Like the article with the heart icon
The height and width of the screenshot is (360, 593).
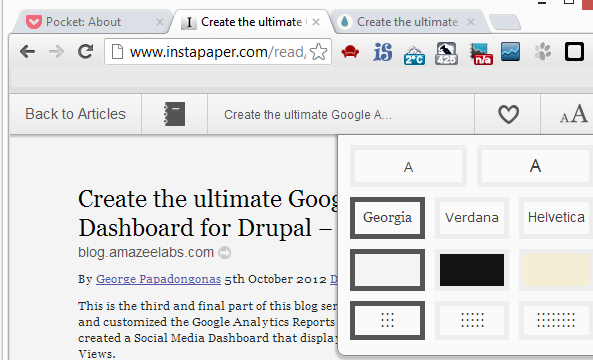(508, 114)
